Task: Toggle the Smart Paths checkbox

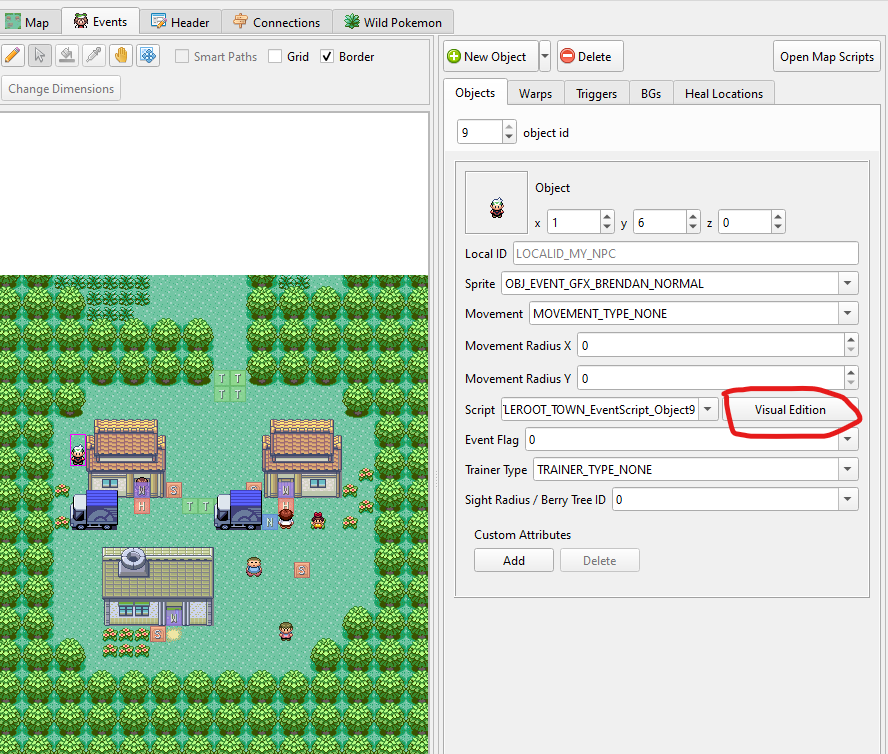Action: coord(182,57)
